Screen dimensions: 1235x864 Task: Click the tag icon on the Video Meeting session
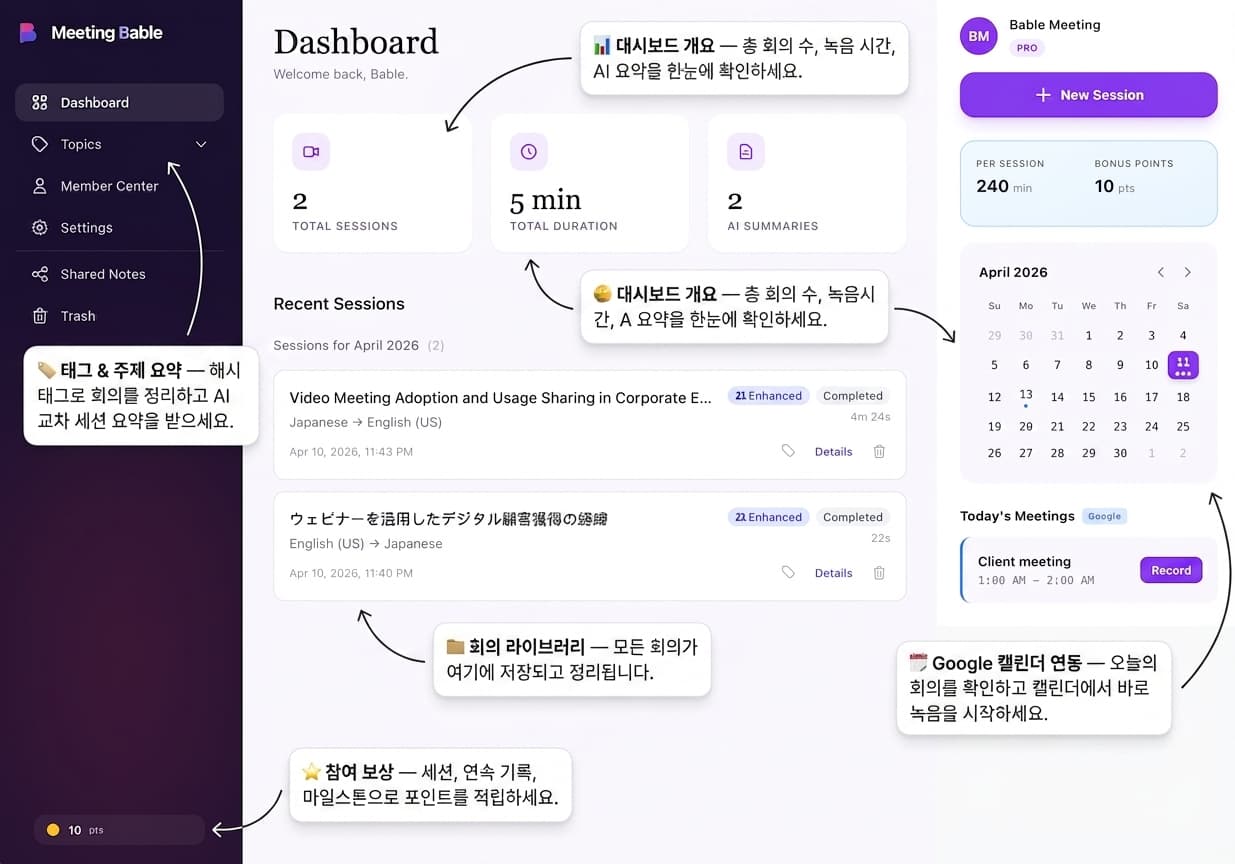click(x=788, y=451)
